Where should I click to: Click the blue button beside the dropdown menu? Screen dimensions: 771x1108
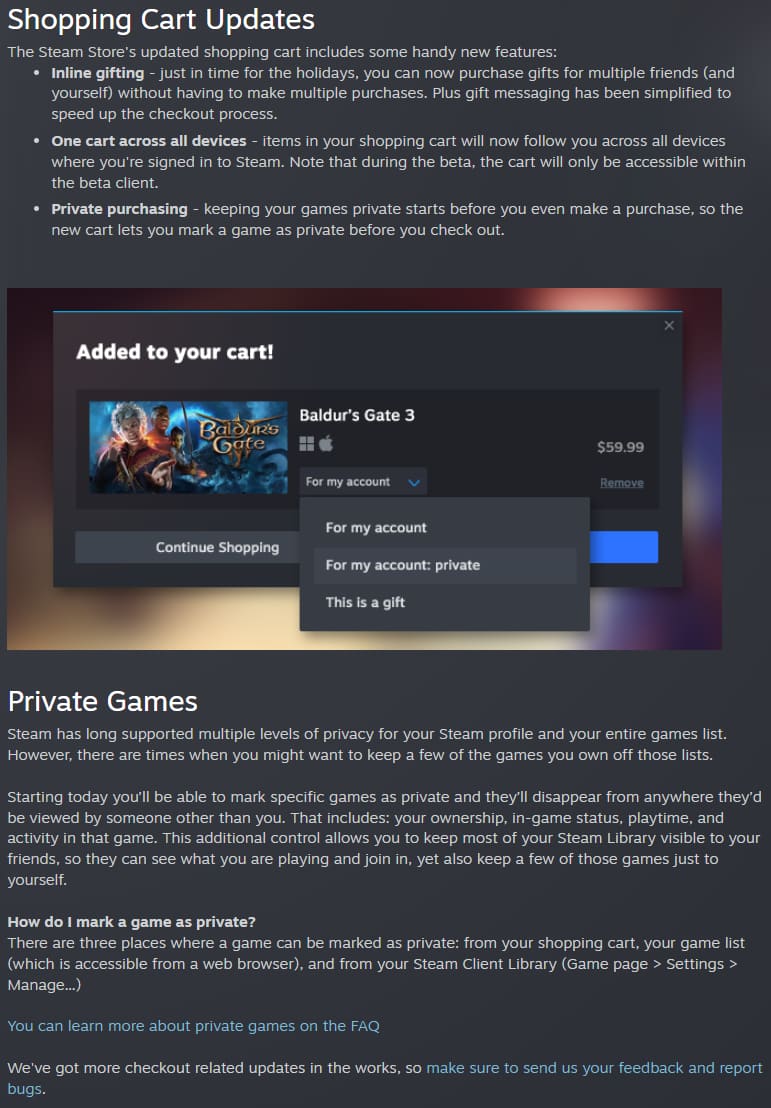point(624,548)
